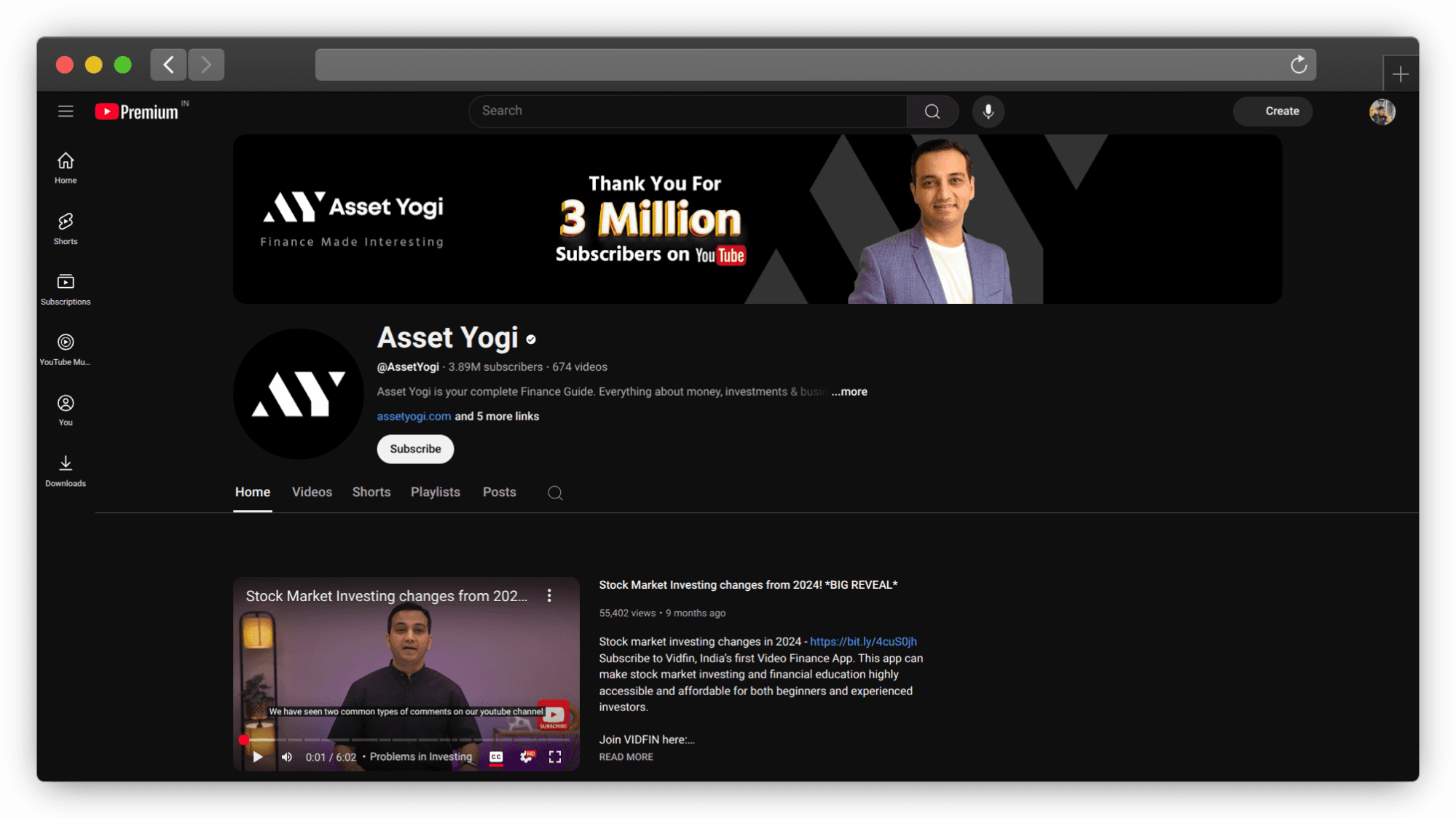Click the 0:01 / 6:02 time display

[331, 757]
